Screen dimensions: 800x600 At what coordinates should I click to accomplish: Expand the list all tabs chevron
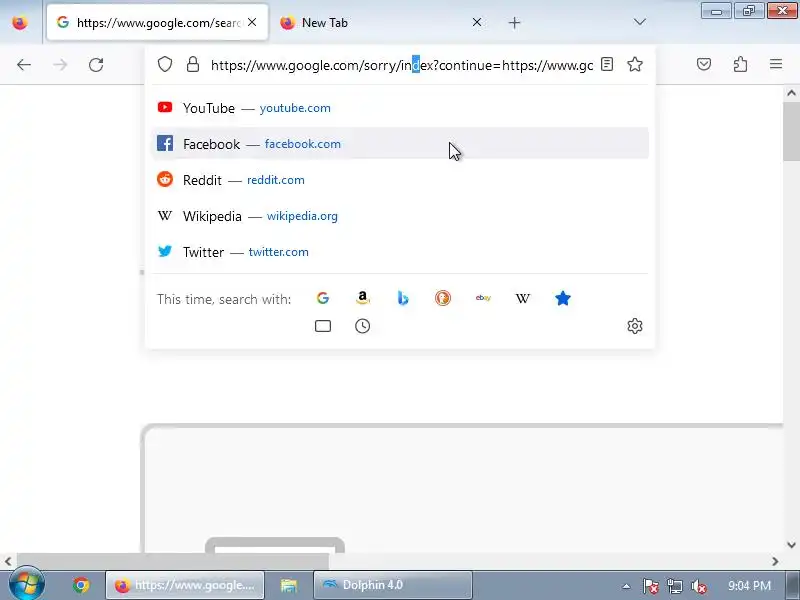pyautogui.click(x=639, y=22)
